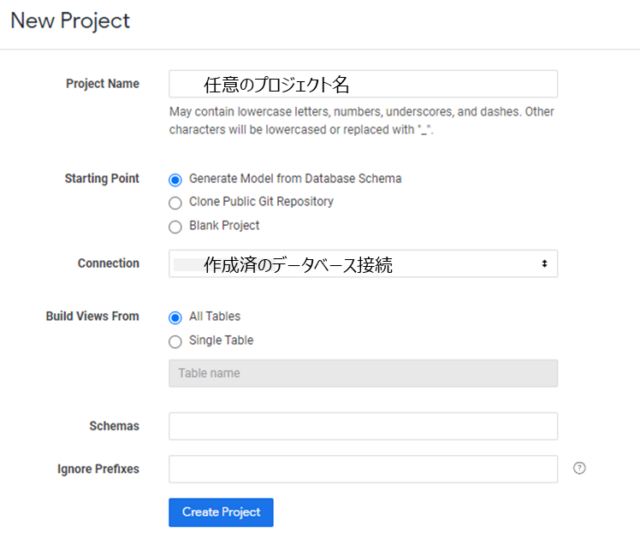The width and height of the screenshot is (640, 550).
Task: Click the Schemas input field
Action: (x=363, y=426)
